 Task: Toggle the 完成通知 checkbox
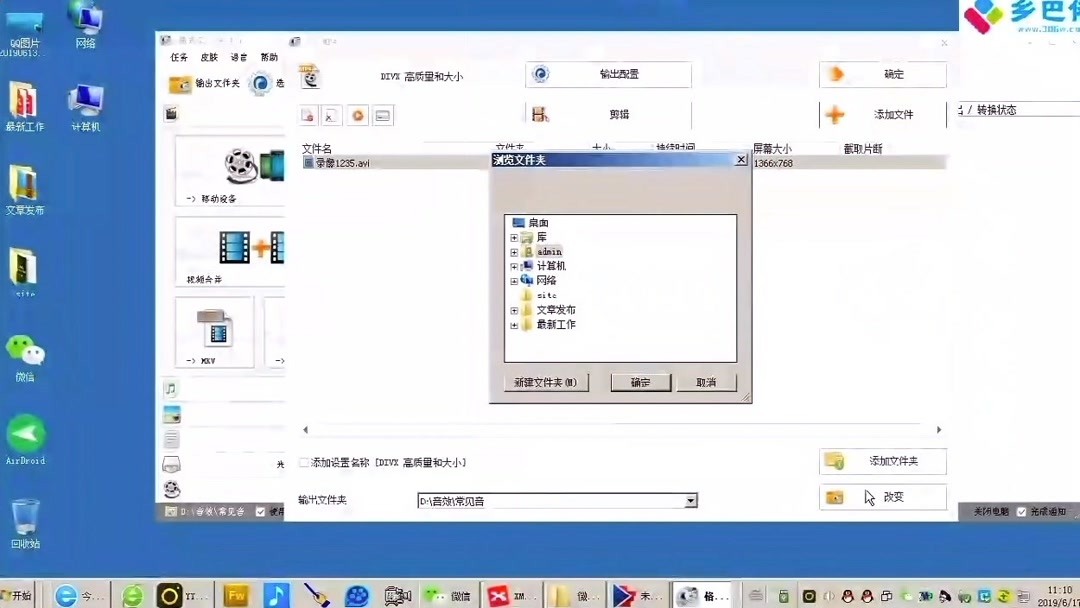(1021, 511)
